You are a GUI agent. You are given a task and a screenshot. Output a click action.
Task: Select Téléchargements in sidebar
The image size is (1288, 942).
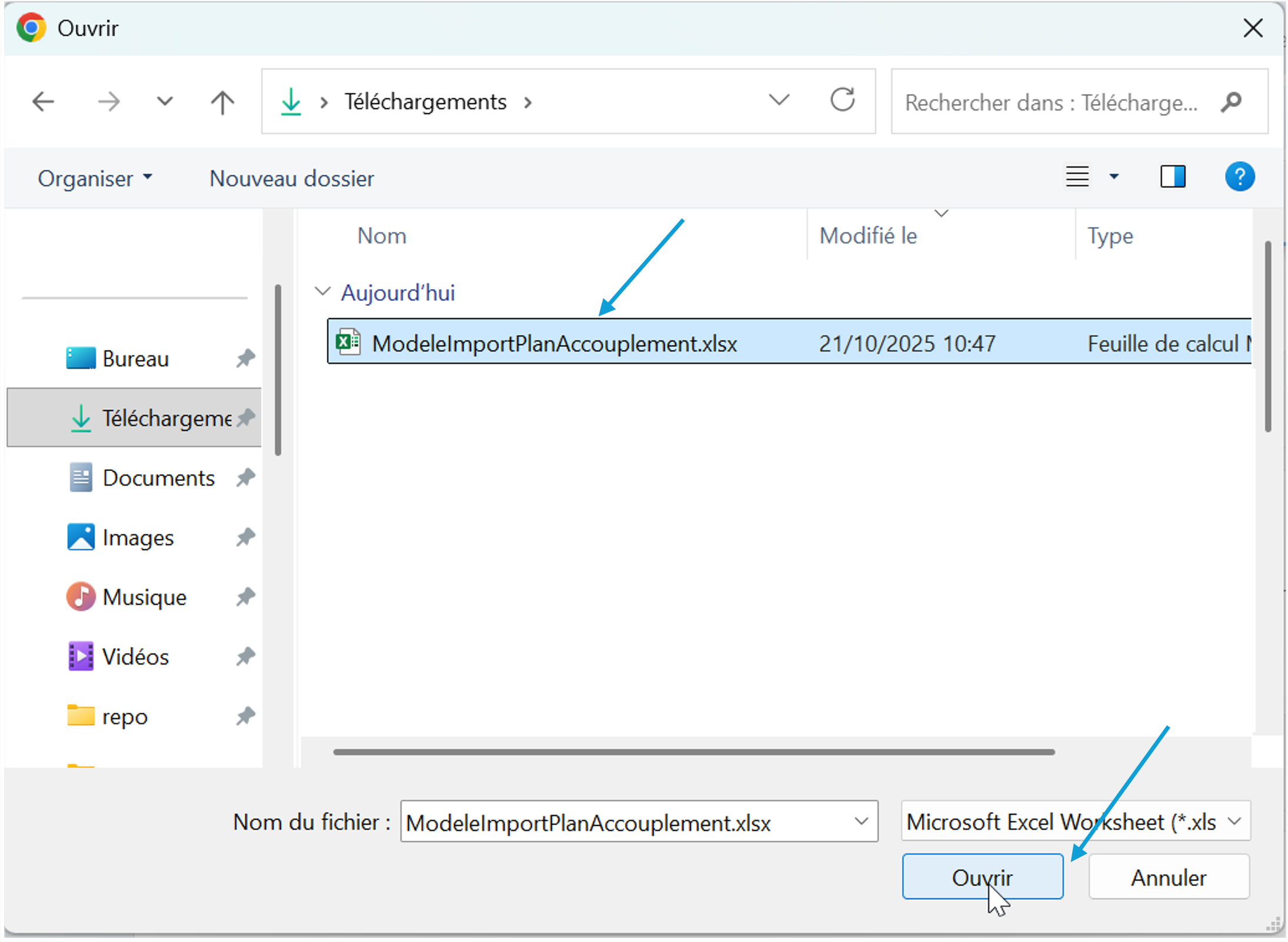tap(134, 417)
